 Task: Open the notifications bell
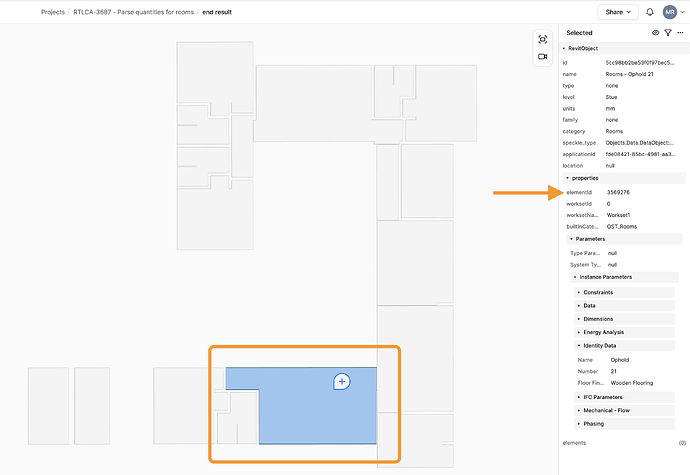650,12
